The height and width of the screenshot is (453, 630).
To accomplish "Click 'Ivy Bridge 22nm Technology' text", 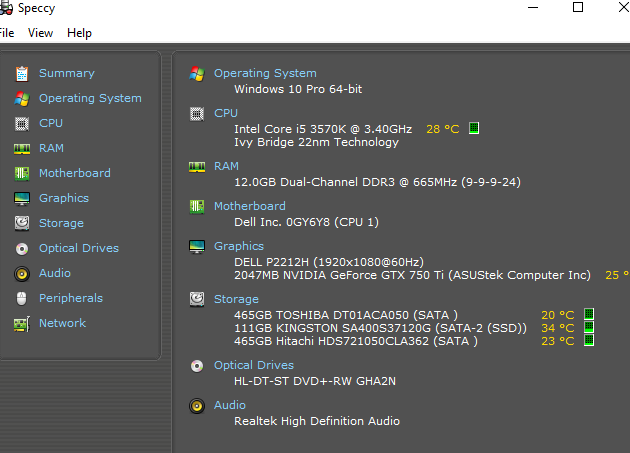I will [317, 142].
